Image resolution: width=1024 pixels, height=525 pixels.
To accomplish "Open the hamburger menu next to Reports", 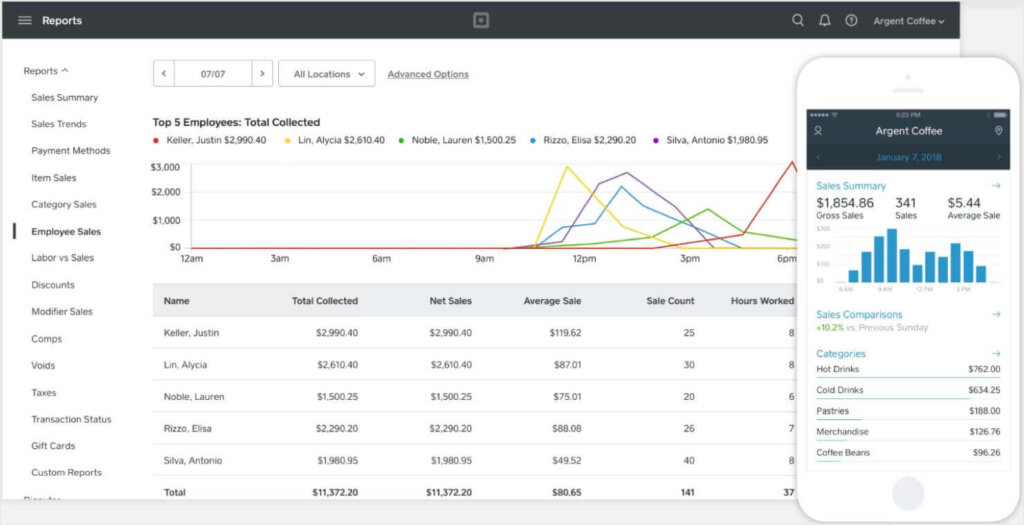I will [x=25, y=21].
